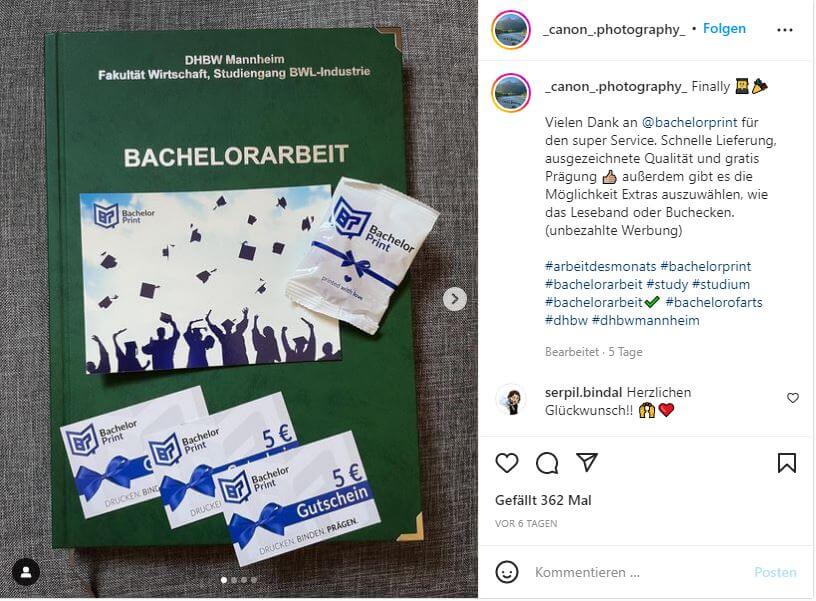
Task: Show next photo with carousel arrow
Action: (x=455, y=299)
